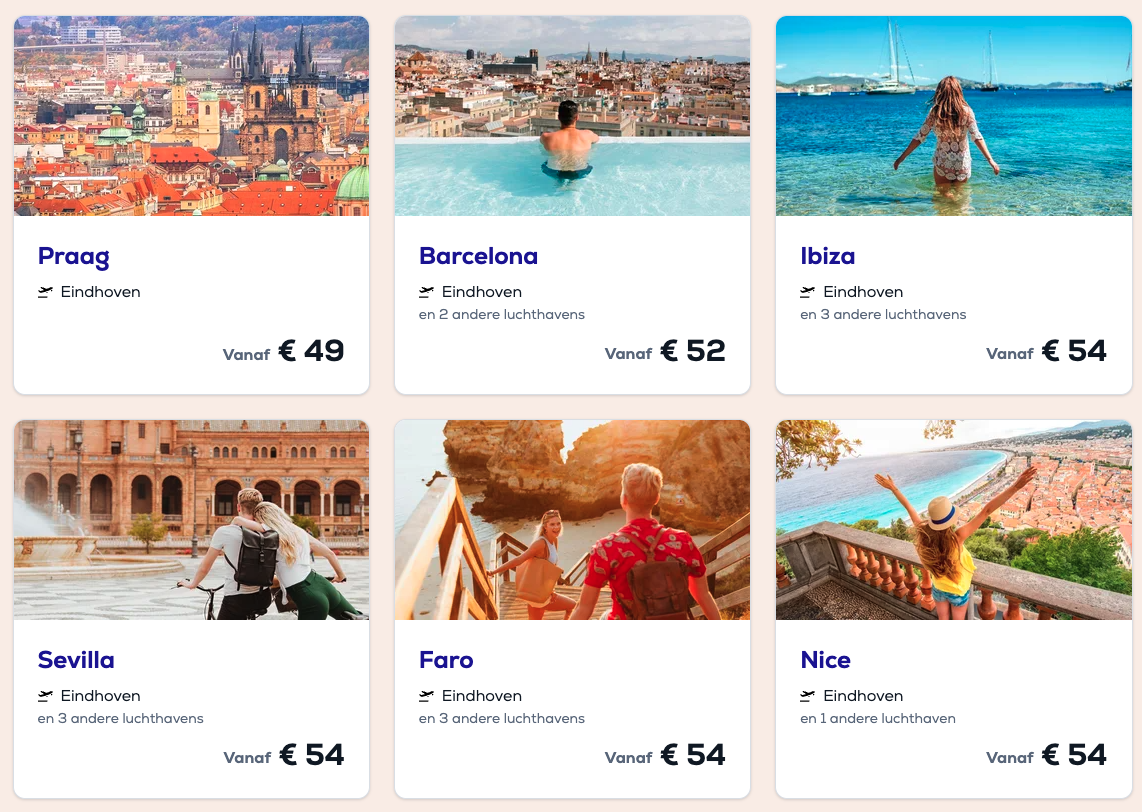Open the Nice destination title
The image size is (1142, 812).
[826, 660]
